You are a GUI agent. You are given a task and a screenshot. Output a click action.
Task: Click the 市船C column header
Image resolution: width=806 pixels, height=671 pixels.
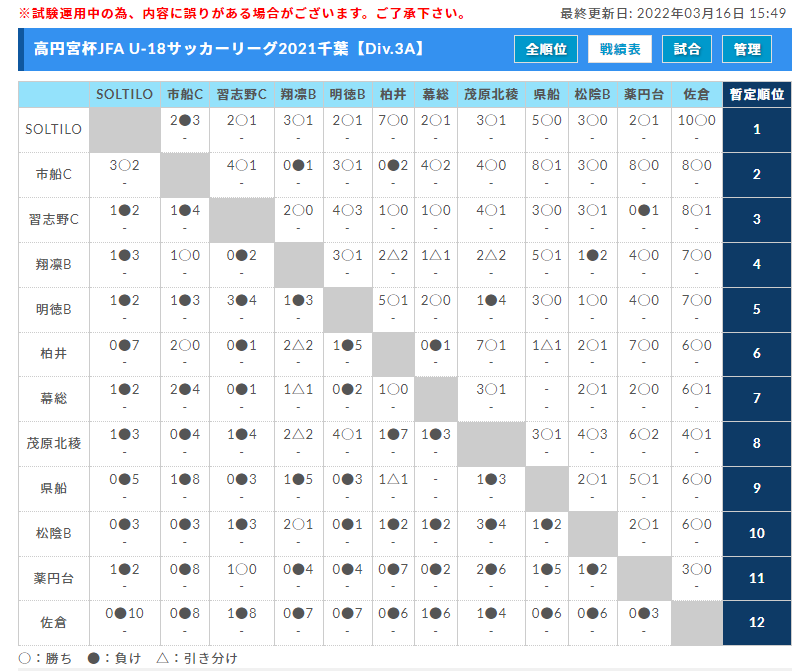[185, 95]
